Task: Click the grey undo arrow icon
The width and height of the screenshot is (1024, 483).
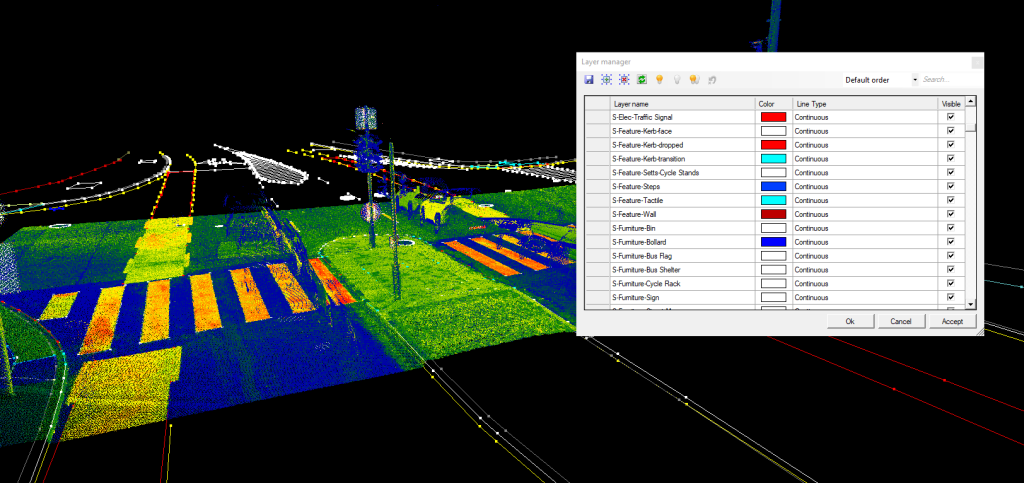Action: (x=711, y=80)
